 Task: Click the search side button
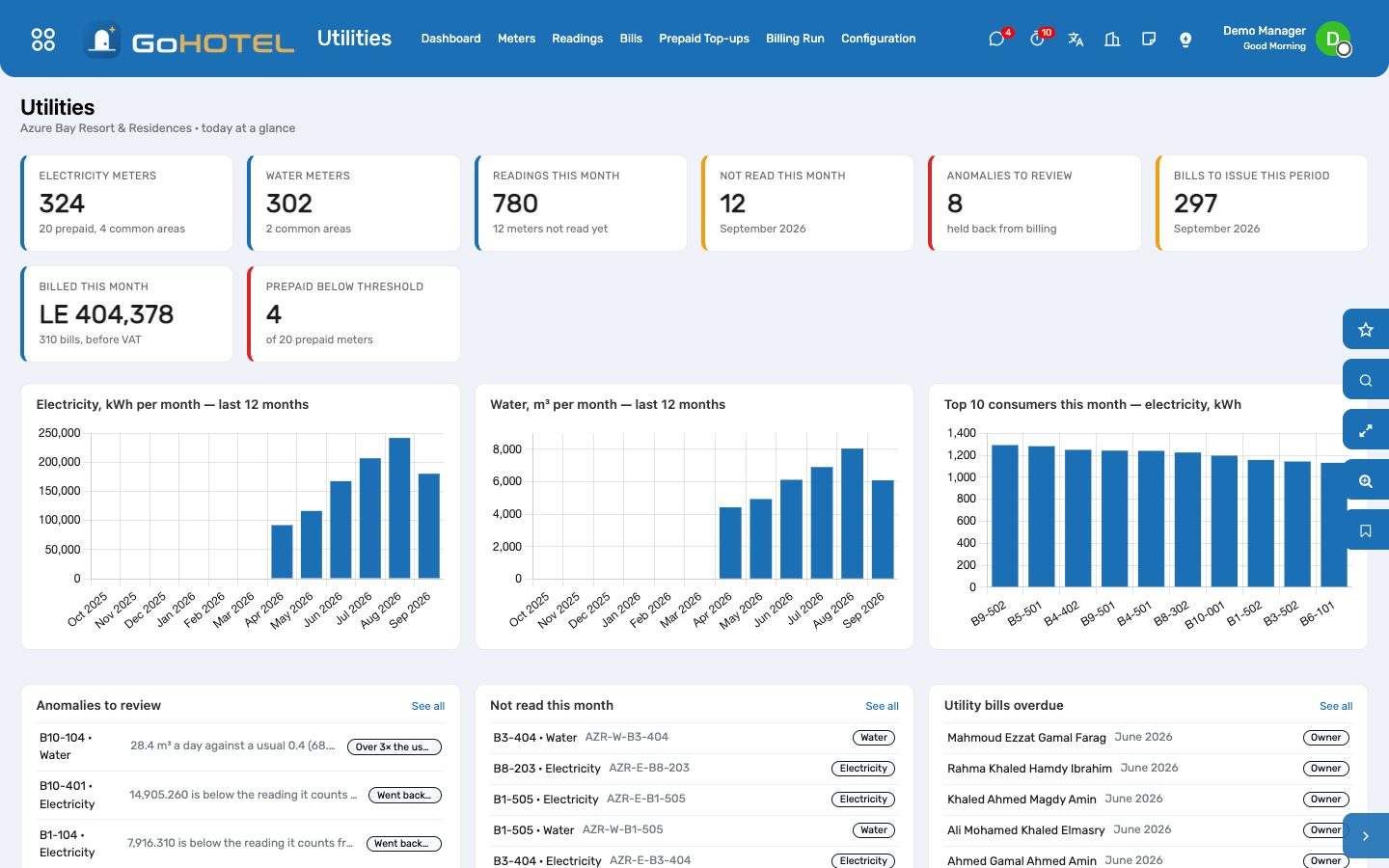coord(1366,380)
